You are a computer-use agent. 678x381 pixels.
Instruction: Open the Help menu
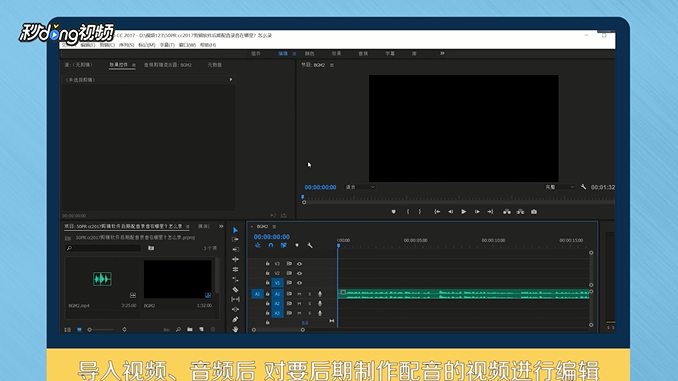(x=208, y=45)
